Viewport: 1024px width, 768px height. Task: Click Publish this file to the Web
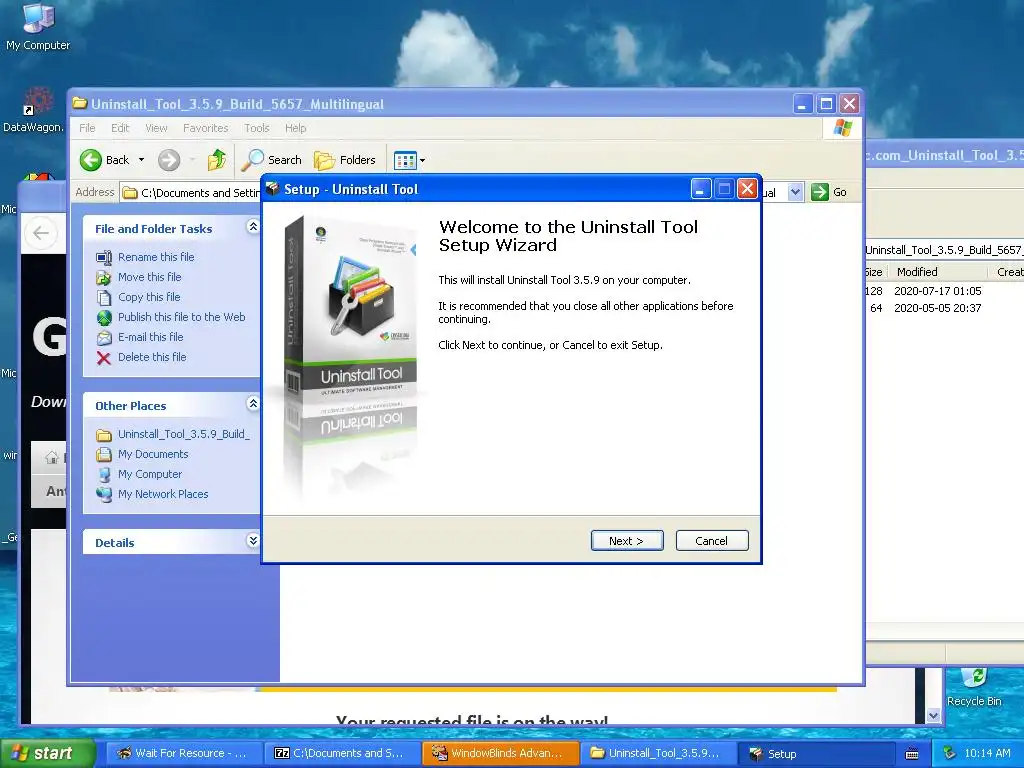click(182, 317)
